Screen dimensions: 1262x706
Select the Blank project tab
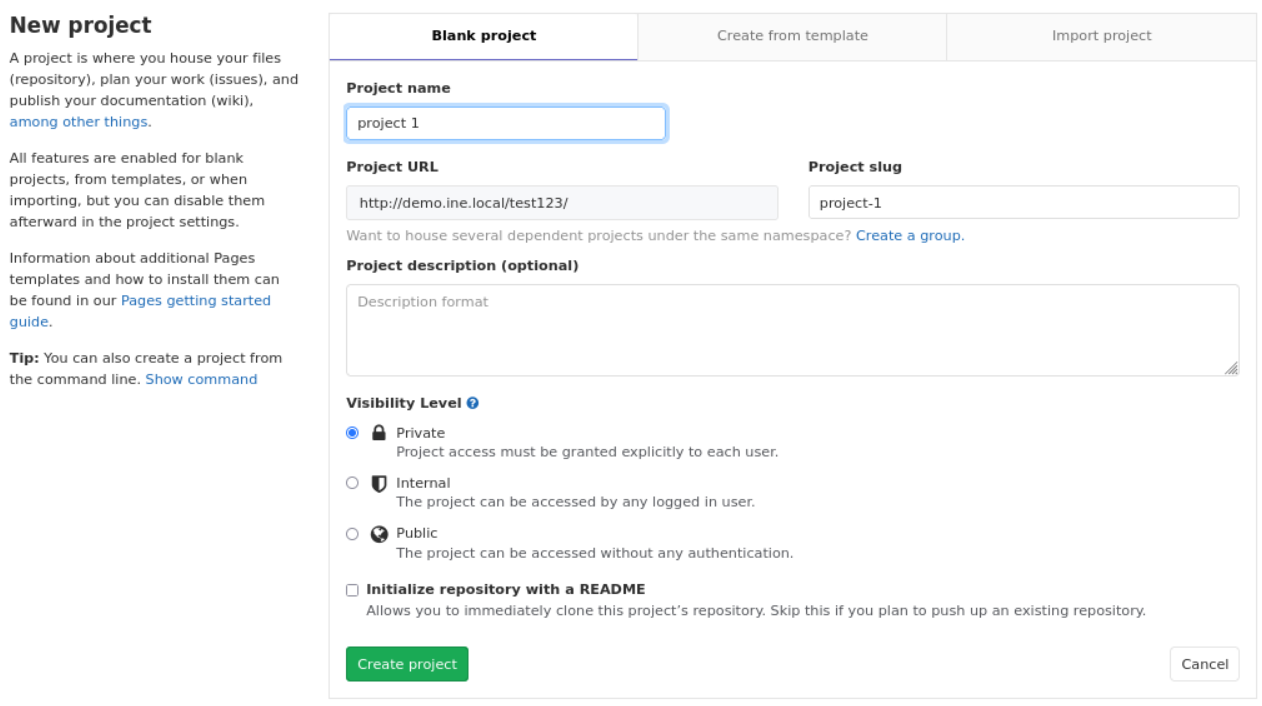tap(483, 35)
